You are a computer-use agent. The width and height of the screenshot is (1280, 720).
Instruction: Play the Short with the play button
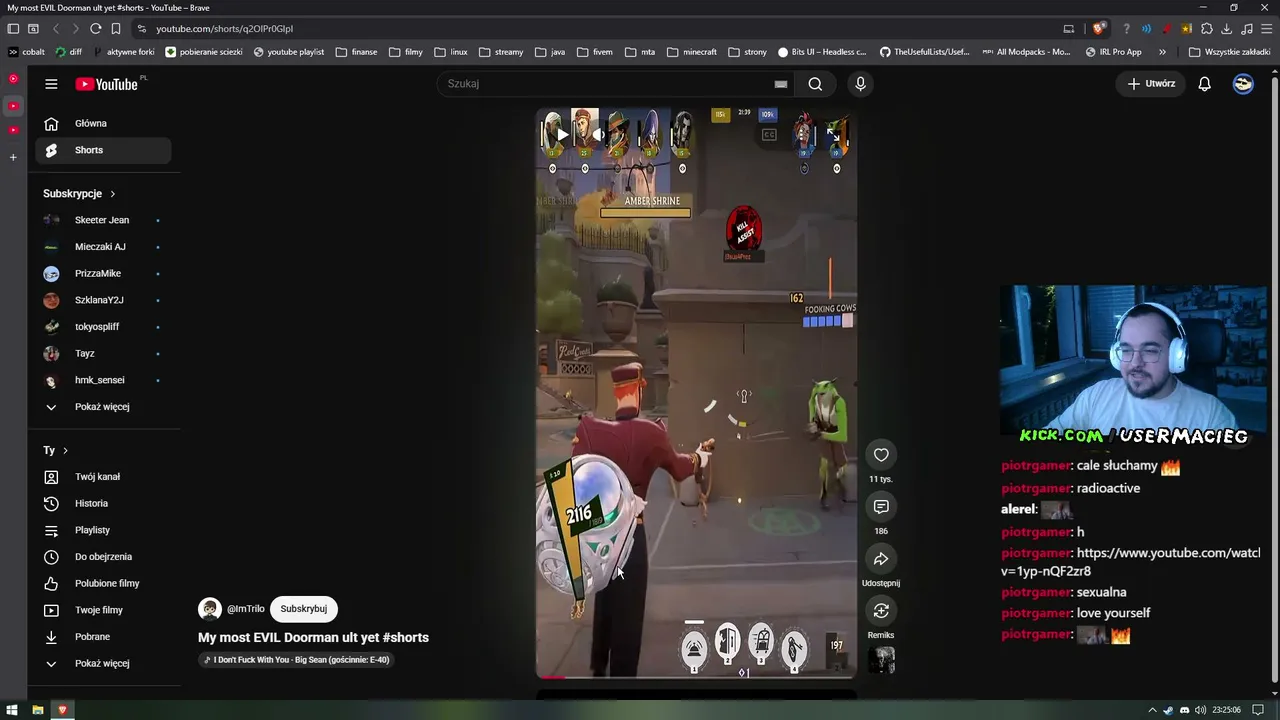562,135
